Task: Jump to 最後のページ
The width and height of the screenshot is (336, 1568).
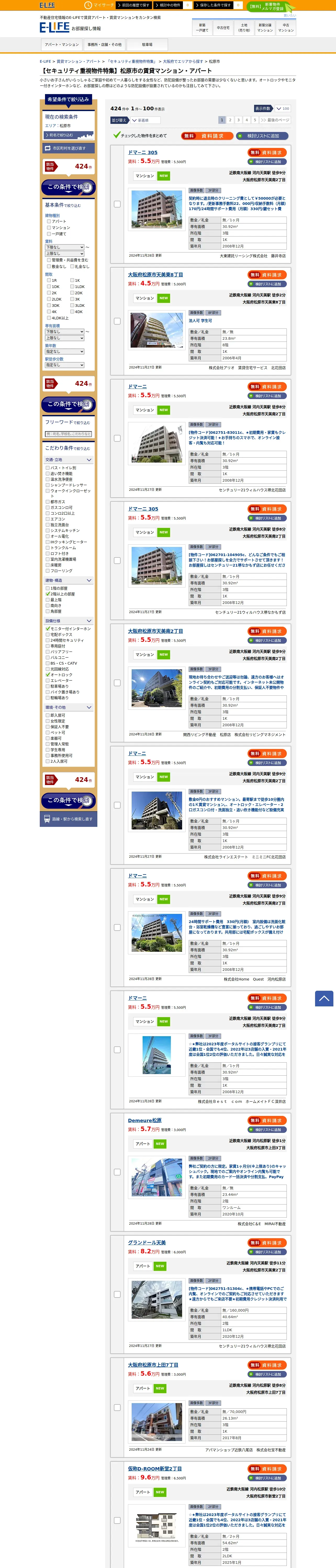Action: (275, 120)
